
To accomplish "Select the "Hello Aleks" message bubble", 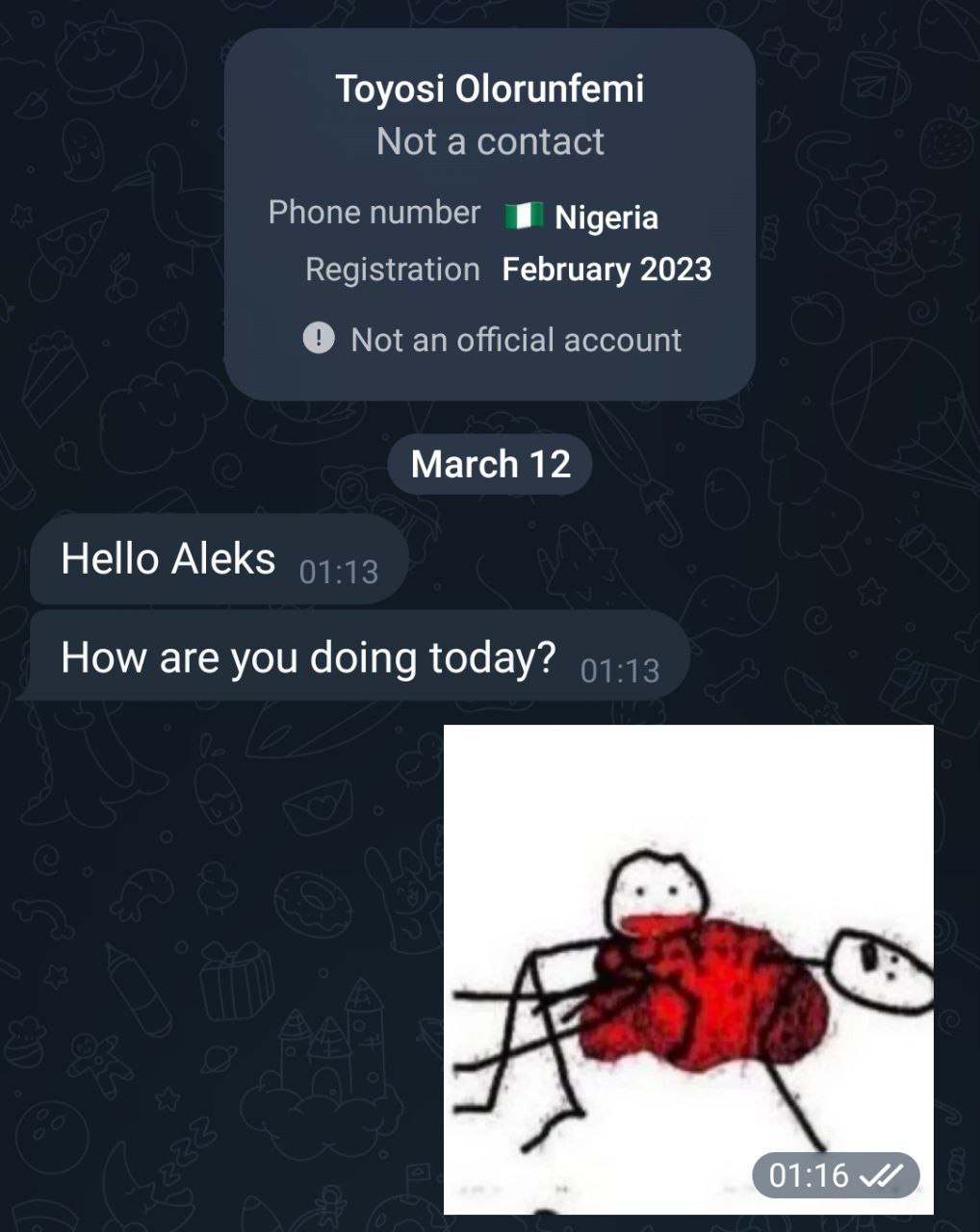I will pos(169,559).
